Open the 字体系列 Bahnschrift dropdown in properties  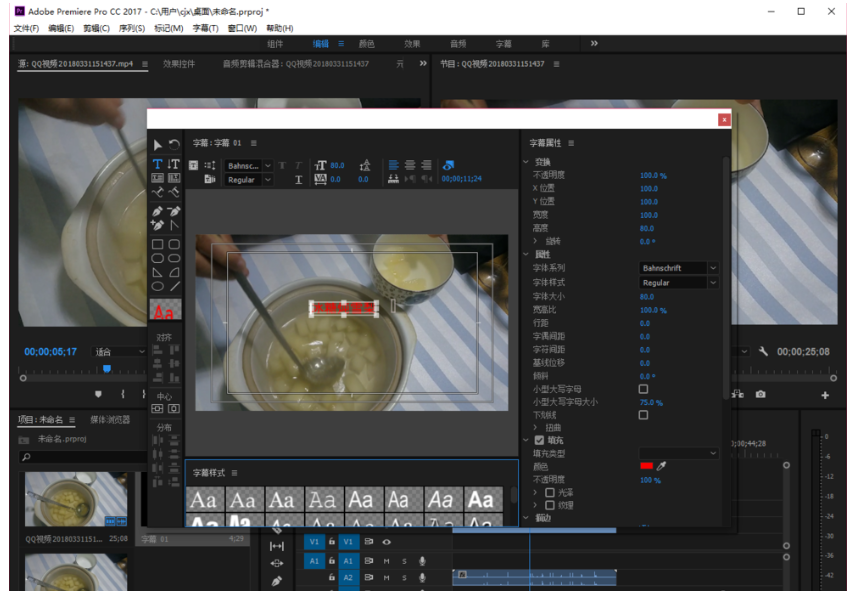(678, 268)
